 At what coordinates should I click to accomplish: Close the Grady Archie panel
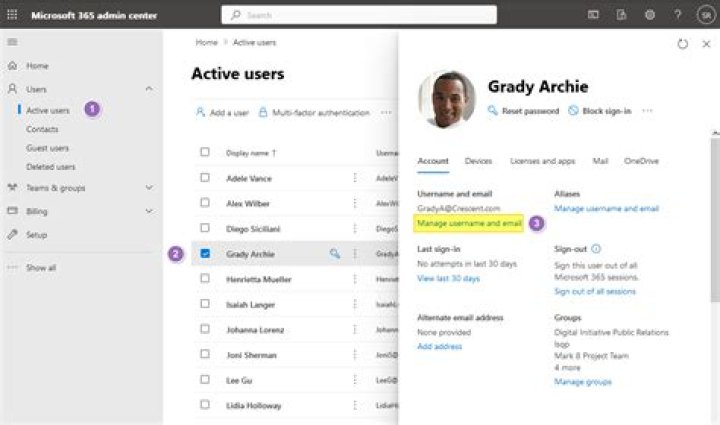pos(706,44)
